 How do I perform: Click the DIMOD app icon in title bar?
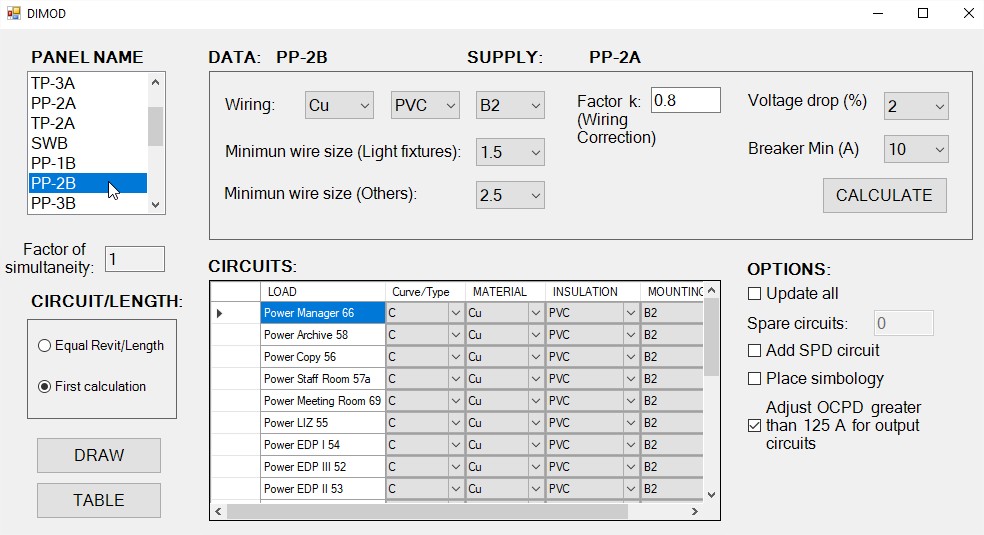coord(13,13)
